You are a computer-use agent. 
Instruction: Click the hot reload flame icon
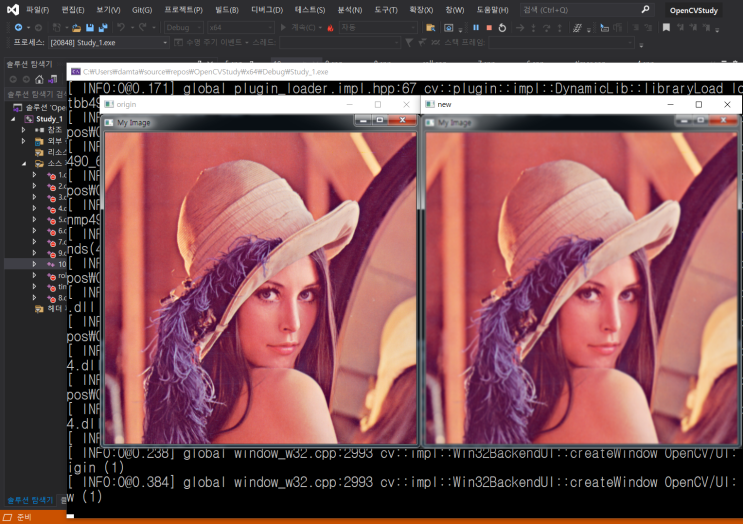point(330,28)
